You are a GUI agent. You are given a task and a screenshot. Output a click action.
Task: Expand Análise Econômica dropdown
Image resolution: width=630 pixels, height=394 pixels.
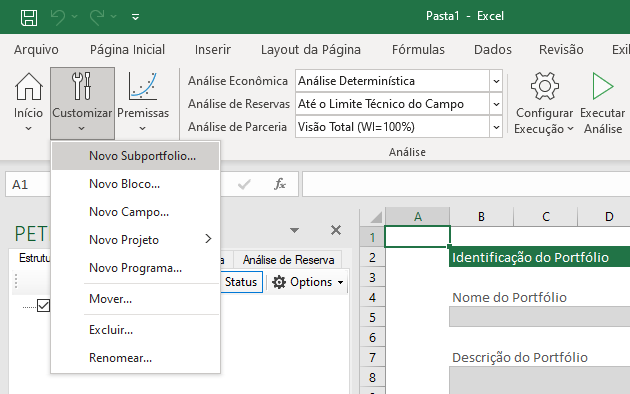tap(496, 81)
